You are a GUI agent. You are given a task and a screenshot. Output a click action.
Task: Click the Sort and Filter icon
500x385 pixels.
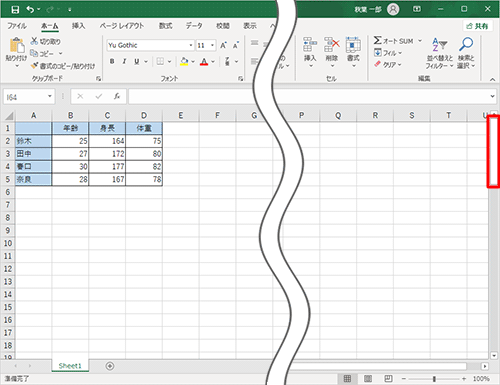pos(439,44)
